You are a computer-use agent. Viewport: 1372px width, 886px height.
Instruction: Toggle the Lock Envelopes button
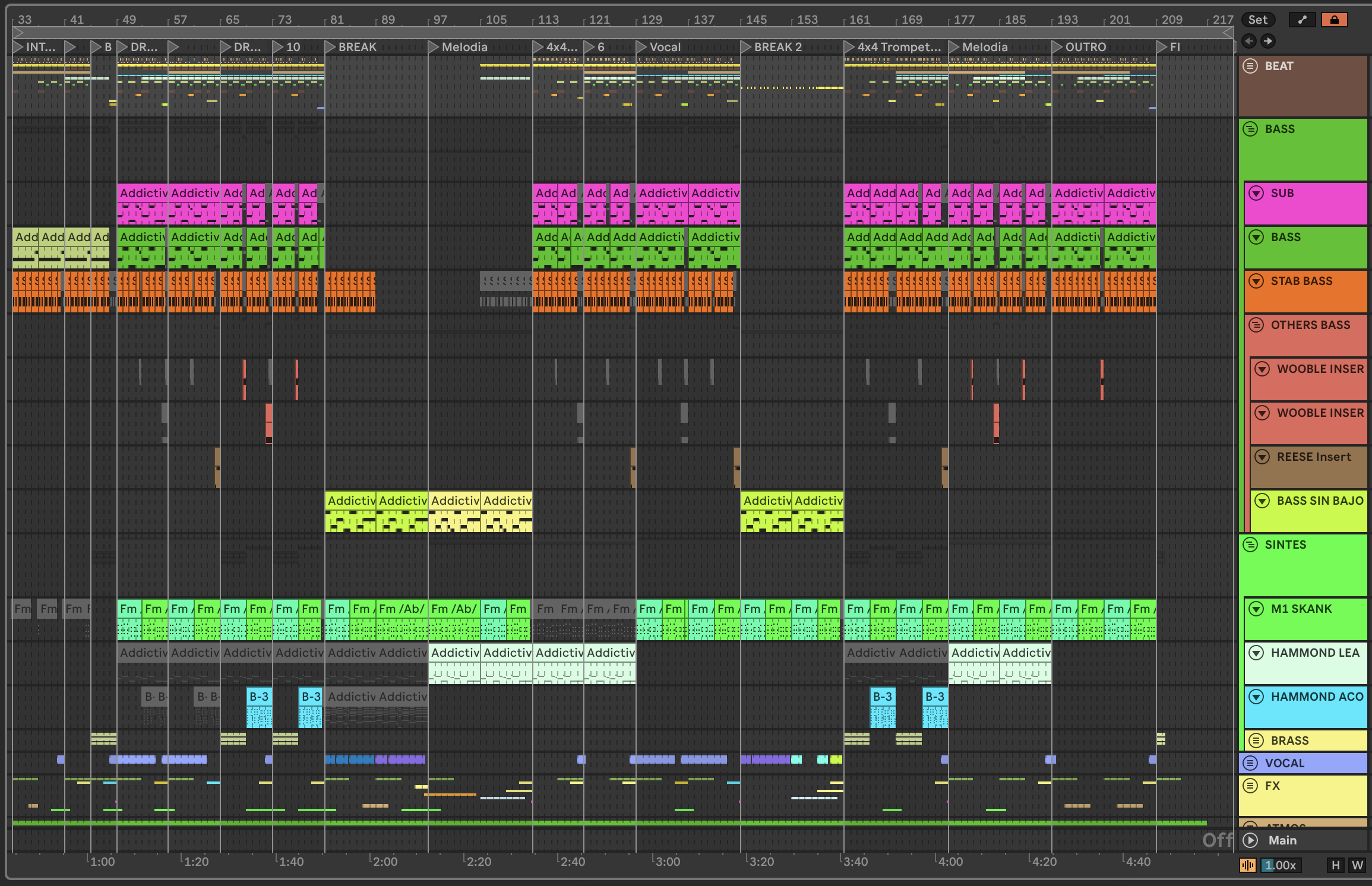(x=1334, y=20)
